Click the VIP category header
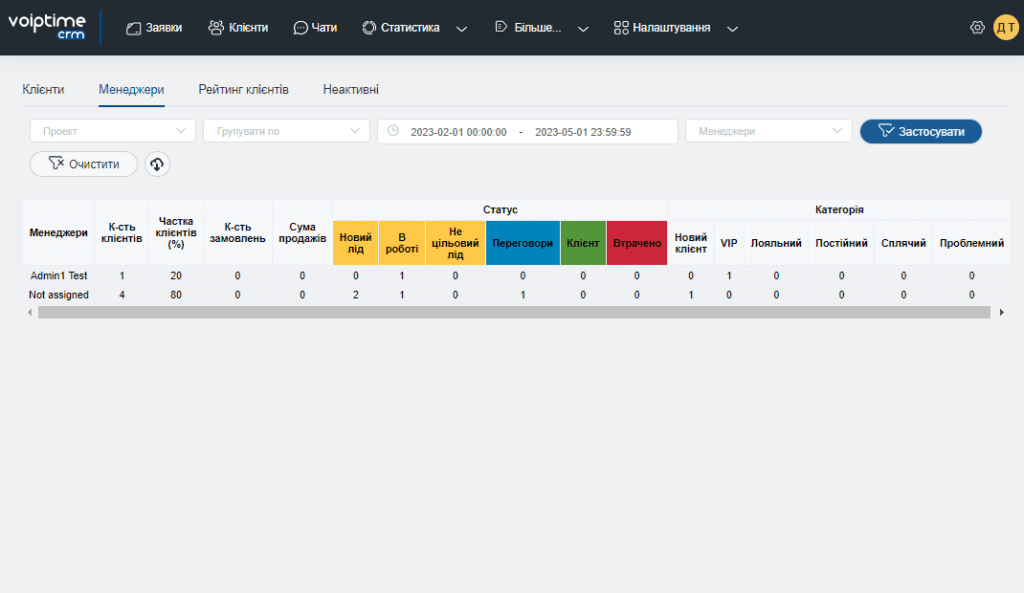The width and height of the screenshot is (1024, 593). coord(729,243)
